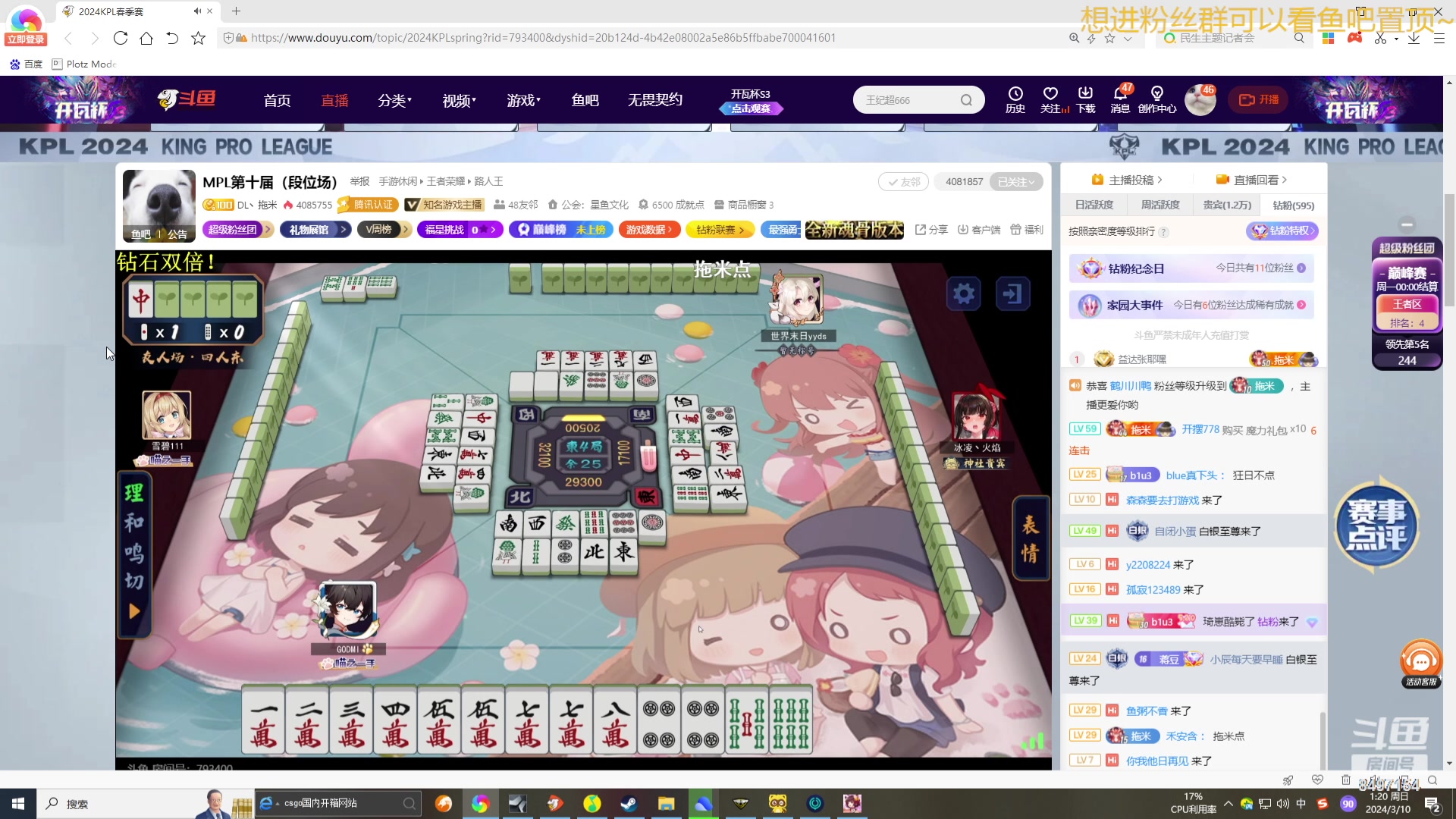
Task: Click the 关注 heart icon in header
Action: click(1050, 94)
